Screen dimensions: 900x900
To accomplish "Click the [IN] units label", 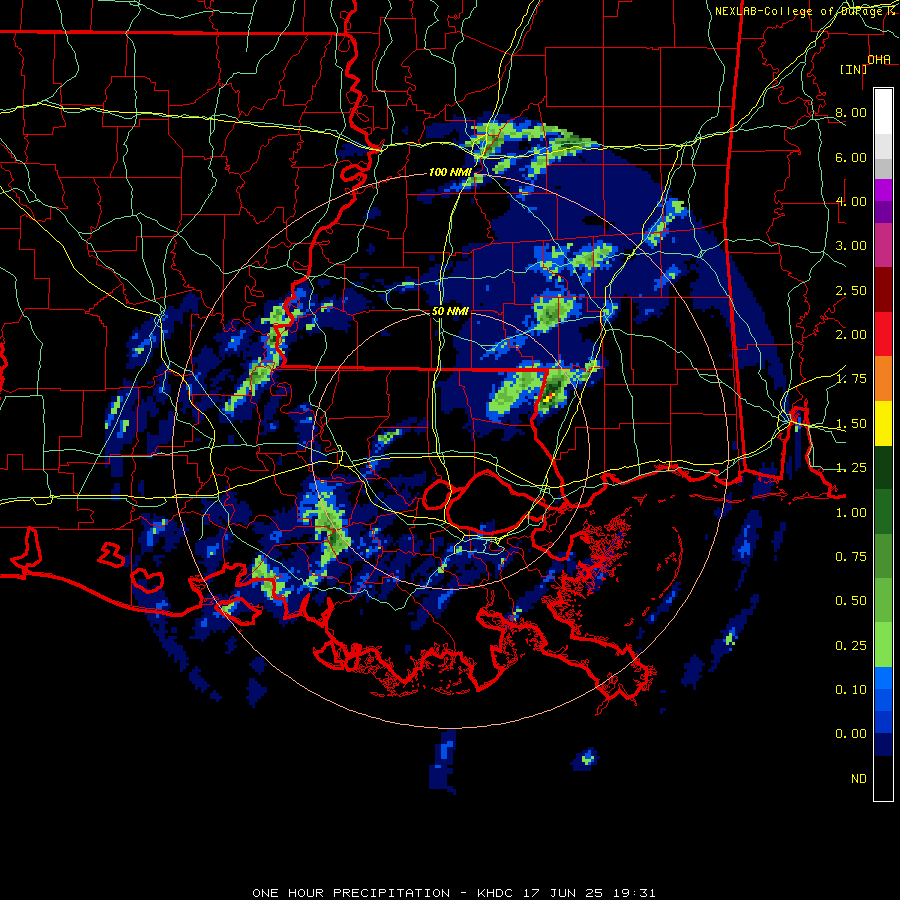I will (x=853, y=69).
